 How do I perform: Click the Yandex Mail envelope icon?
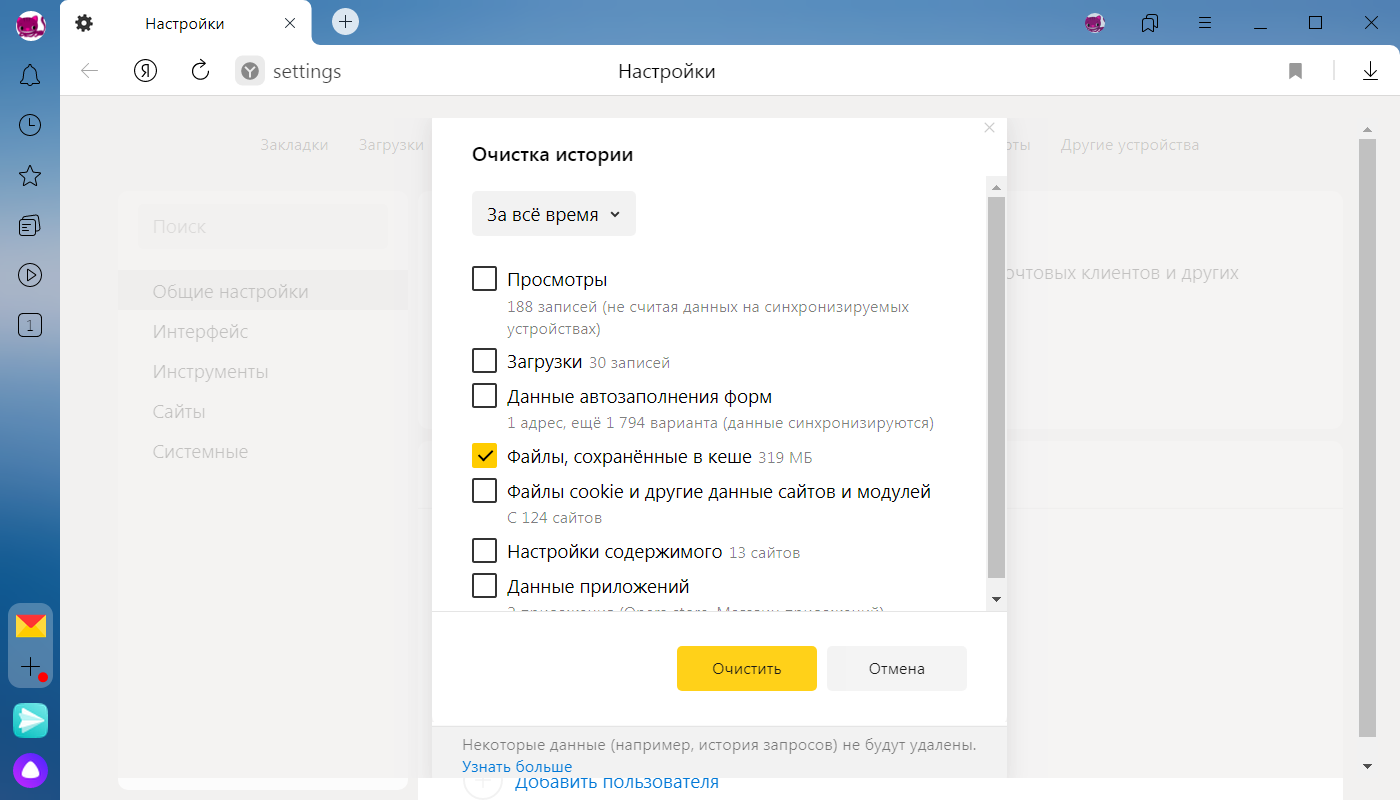31,626
